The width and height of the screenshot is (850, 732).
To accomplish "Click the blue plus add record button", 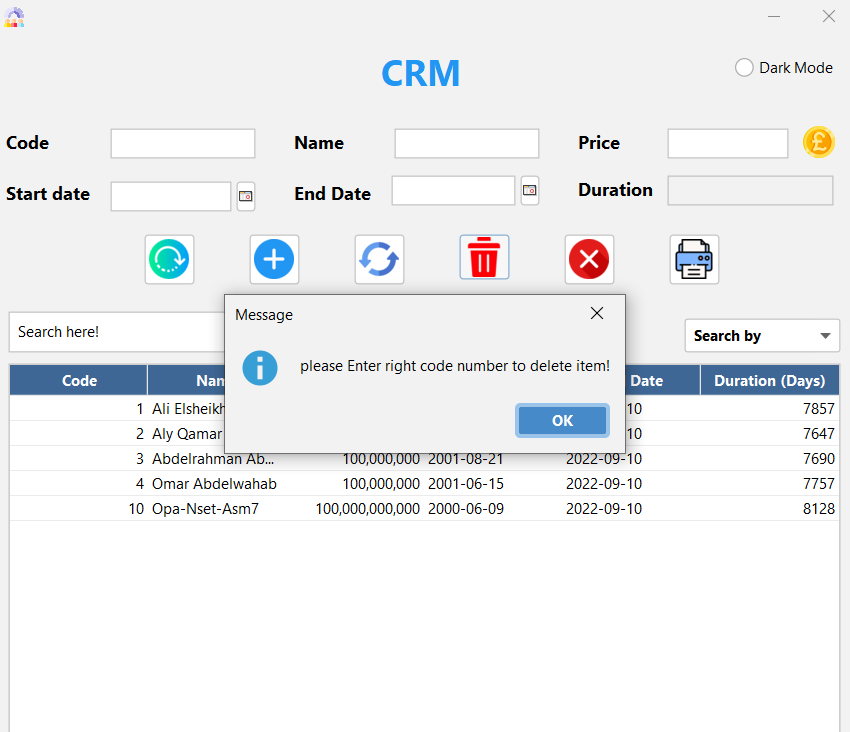I will coord(274,259).
